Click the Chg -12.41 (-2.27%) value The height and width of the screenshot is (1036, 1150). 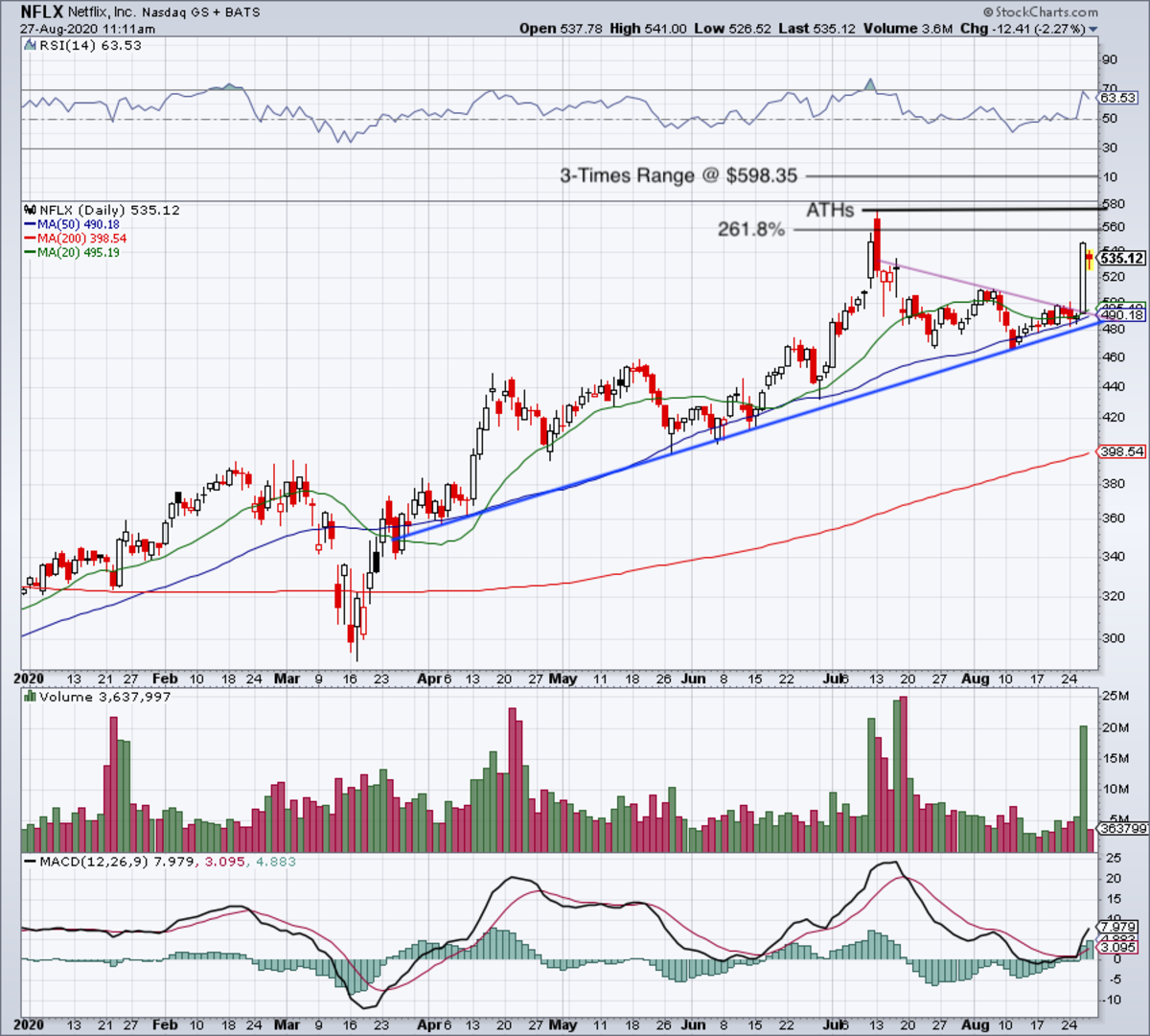coord(1022,29)
